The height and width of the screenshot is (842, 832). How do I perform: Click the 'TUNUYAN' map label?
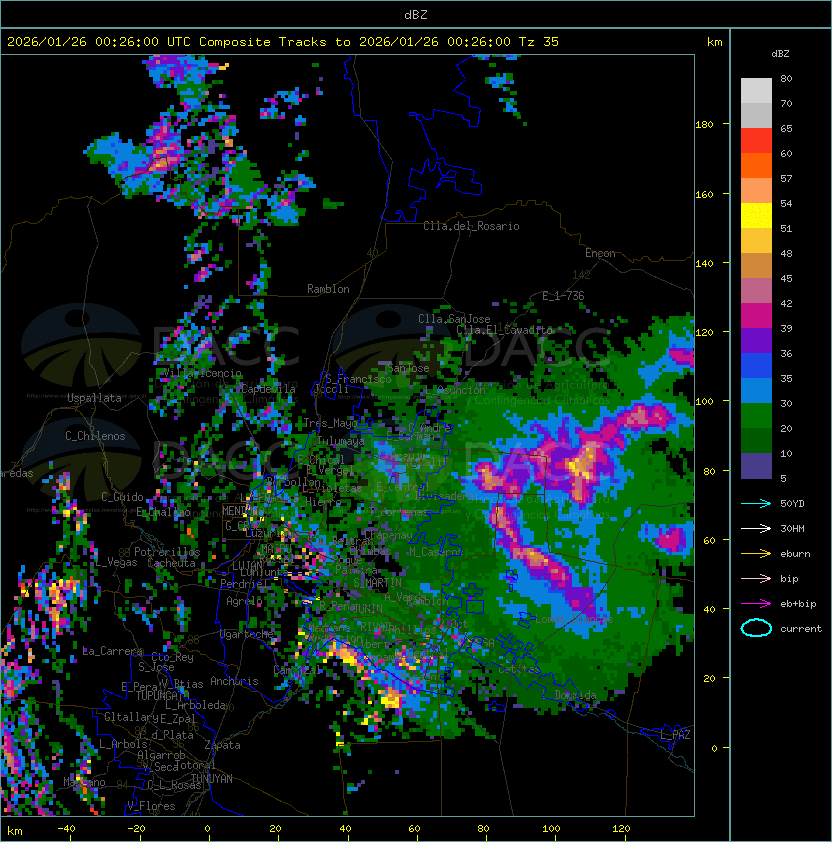coord(212,779)
